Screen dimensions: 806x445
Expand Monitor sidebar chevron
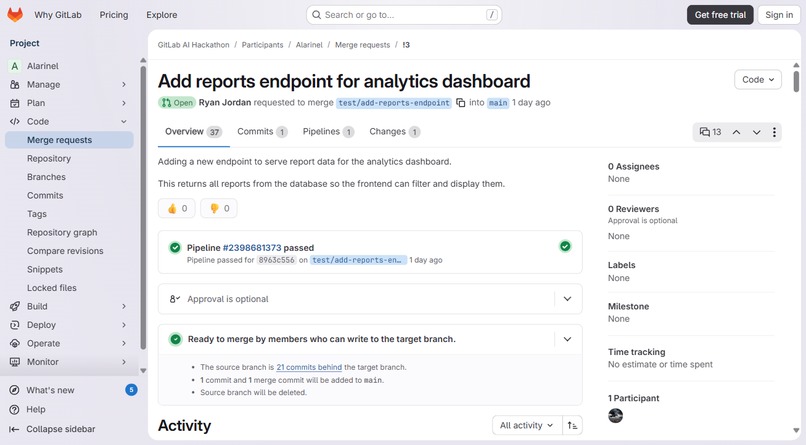tap(124, 362)
